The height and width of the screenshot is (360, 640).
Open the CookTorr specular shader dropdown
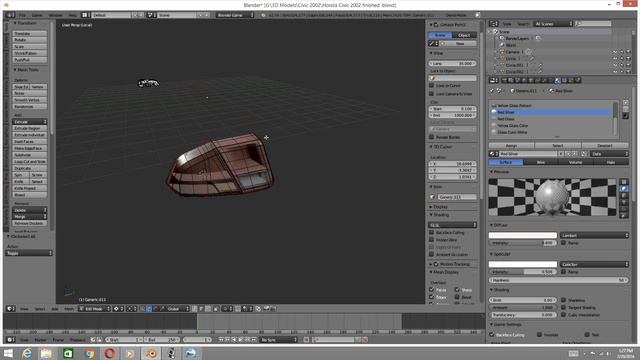[x=594, y=264]
